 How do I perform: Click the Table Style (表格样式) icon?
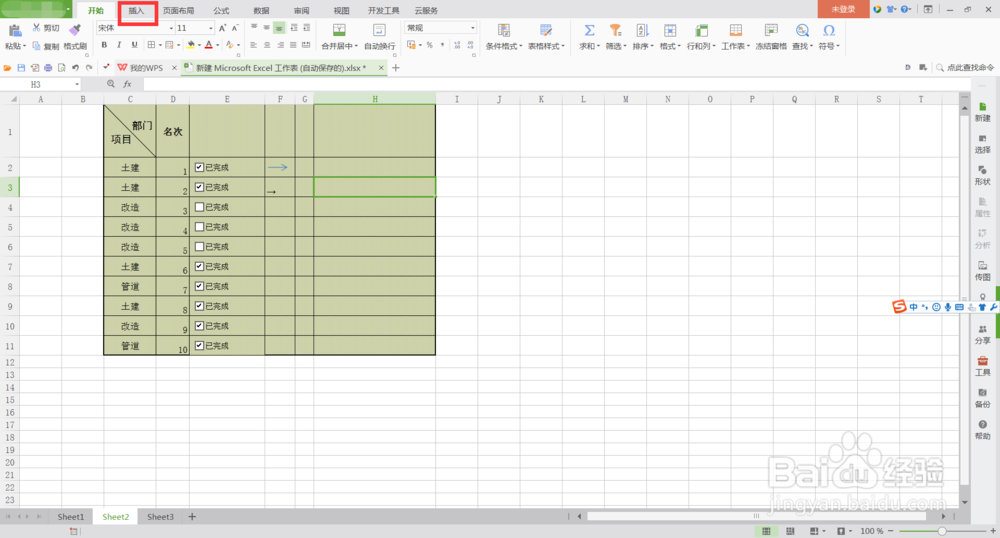tap(546, 30)
